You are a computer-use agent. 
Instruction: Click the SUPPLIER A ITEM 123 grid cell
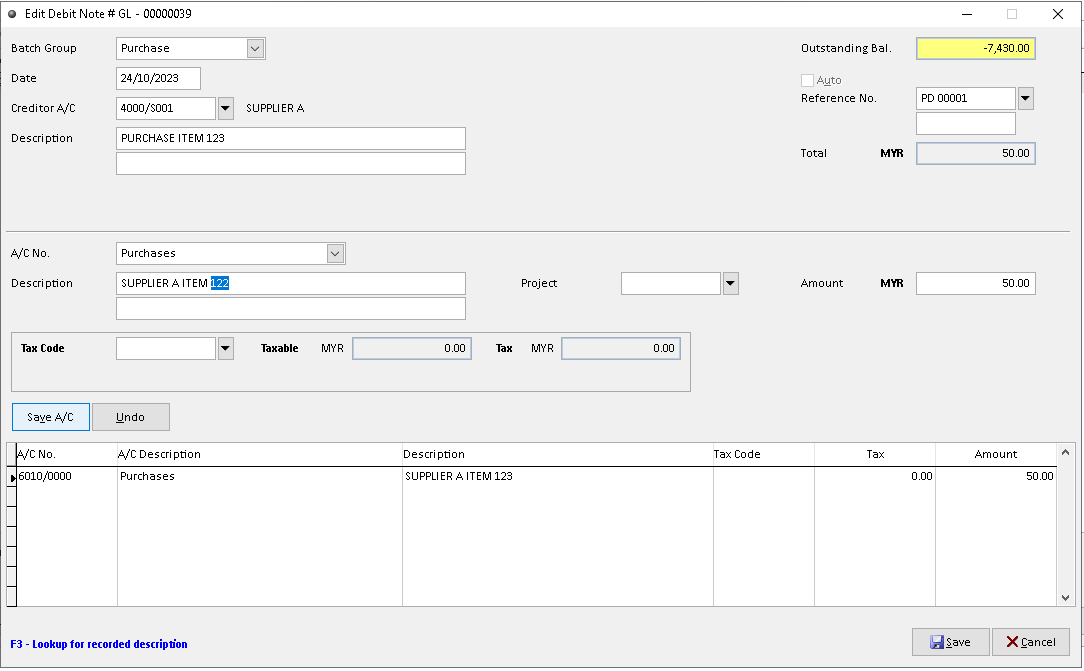click(558, 476)
